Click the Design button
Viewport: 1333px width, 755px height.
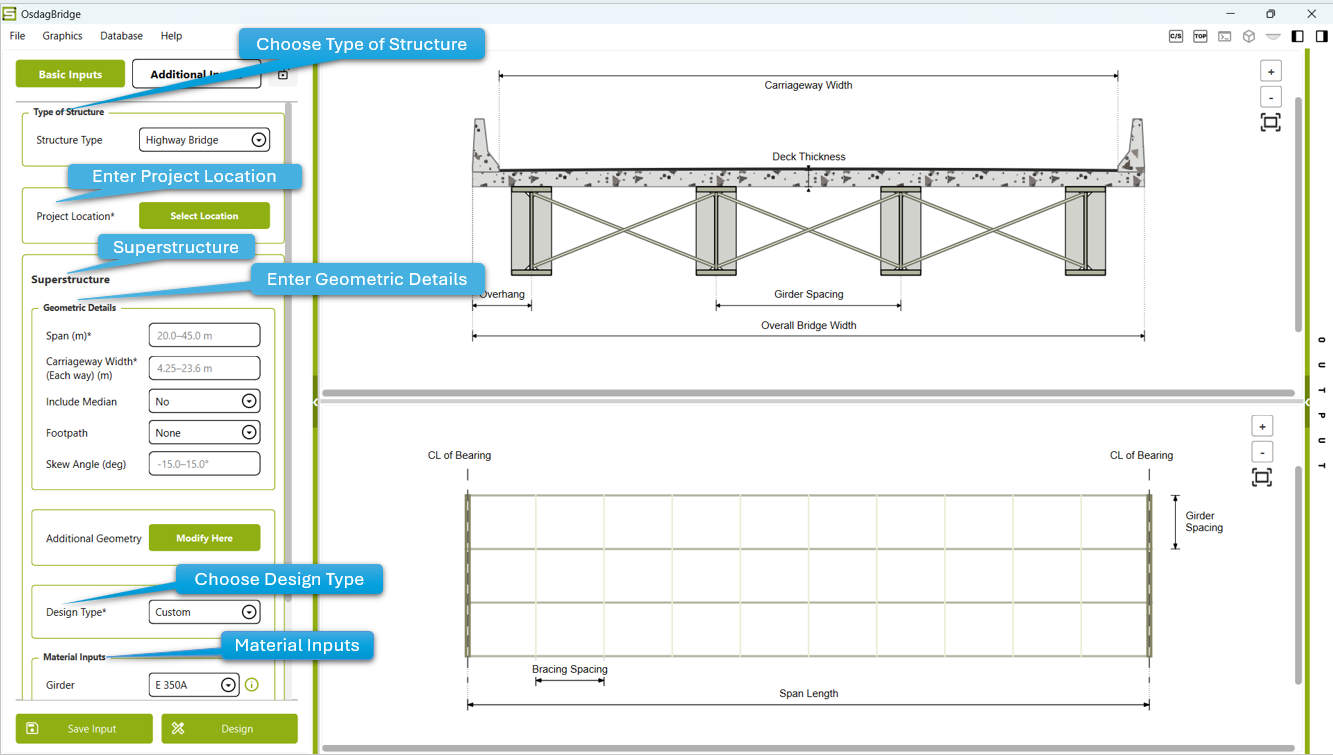point(229,729)
